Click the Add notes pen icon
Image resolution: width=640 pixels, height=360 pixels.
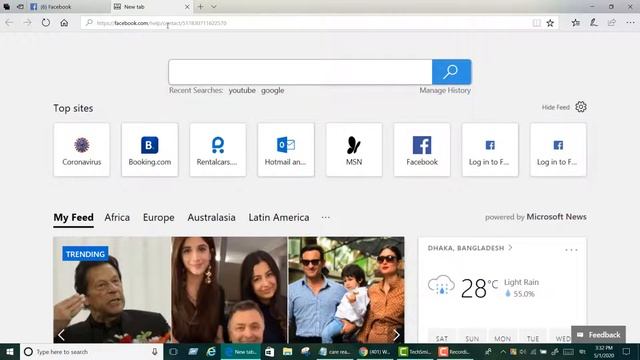(593, 23)
